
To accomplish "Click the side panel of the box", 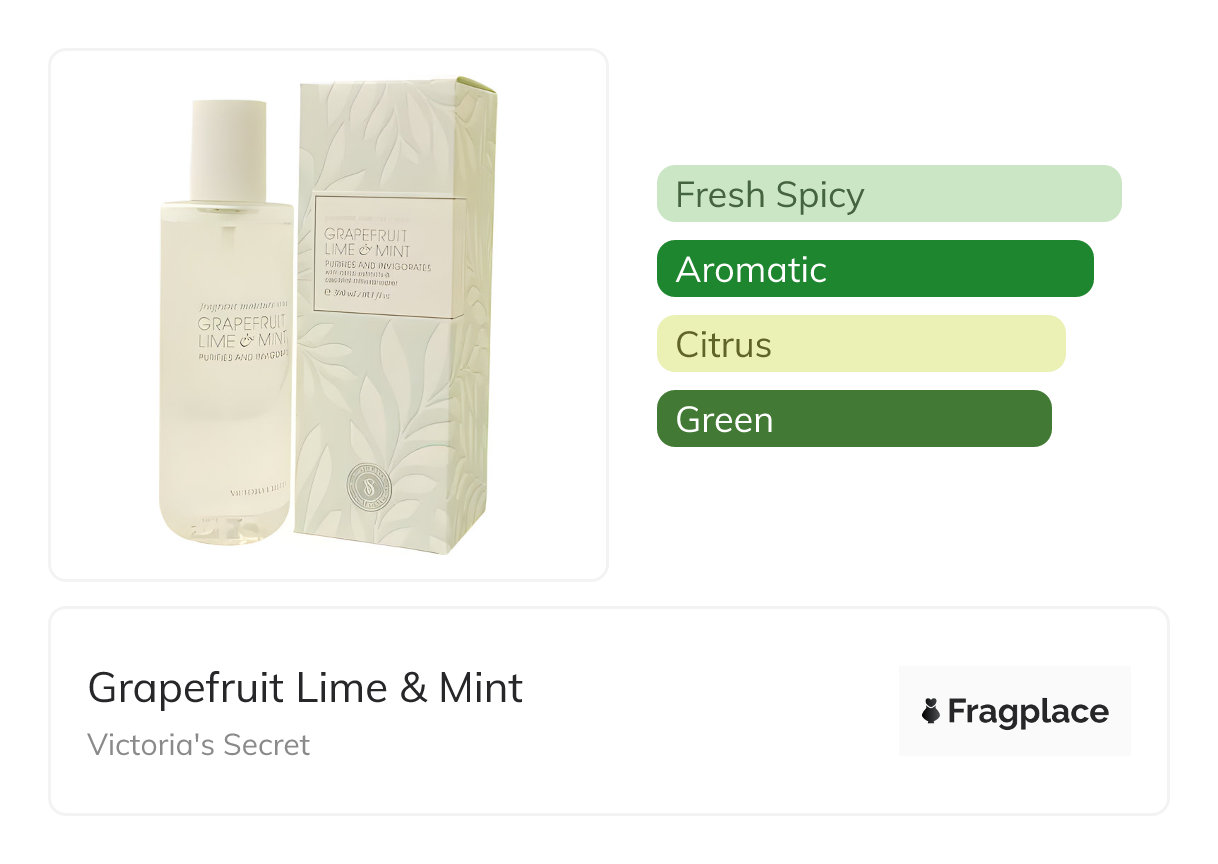I will click(478, 320).
